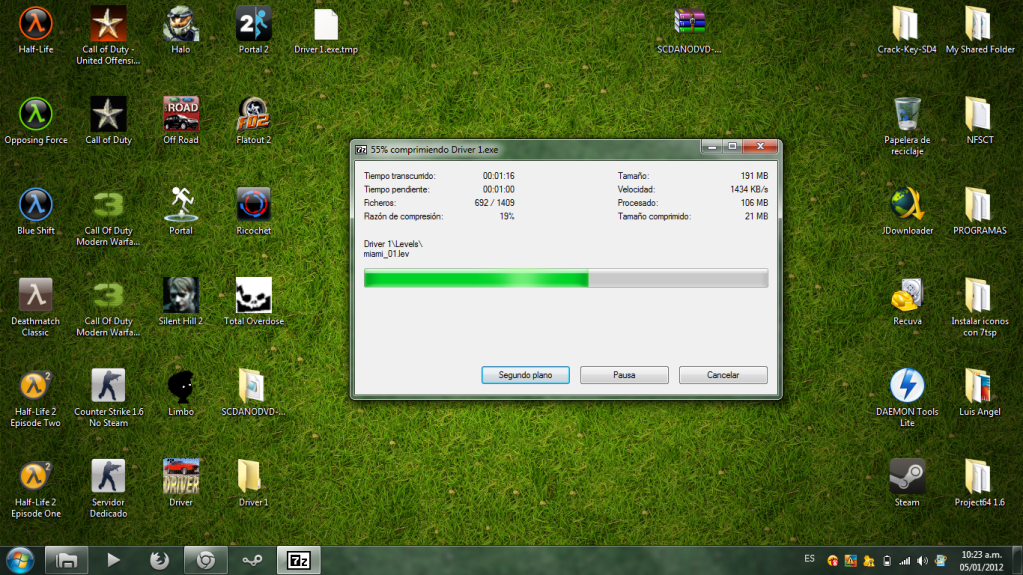The height and width of the screenshot is (575, 1023).
Task: Open the taskbar clock showing 10:23 a.m.
Action: 981,561
